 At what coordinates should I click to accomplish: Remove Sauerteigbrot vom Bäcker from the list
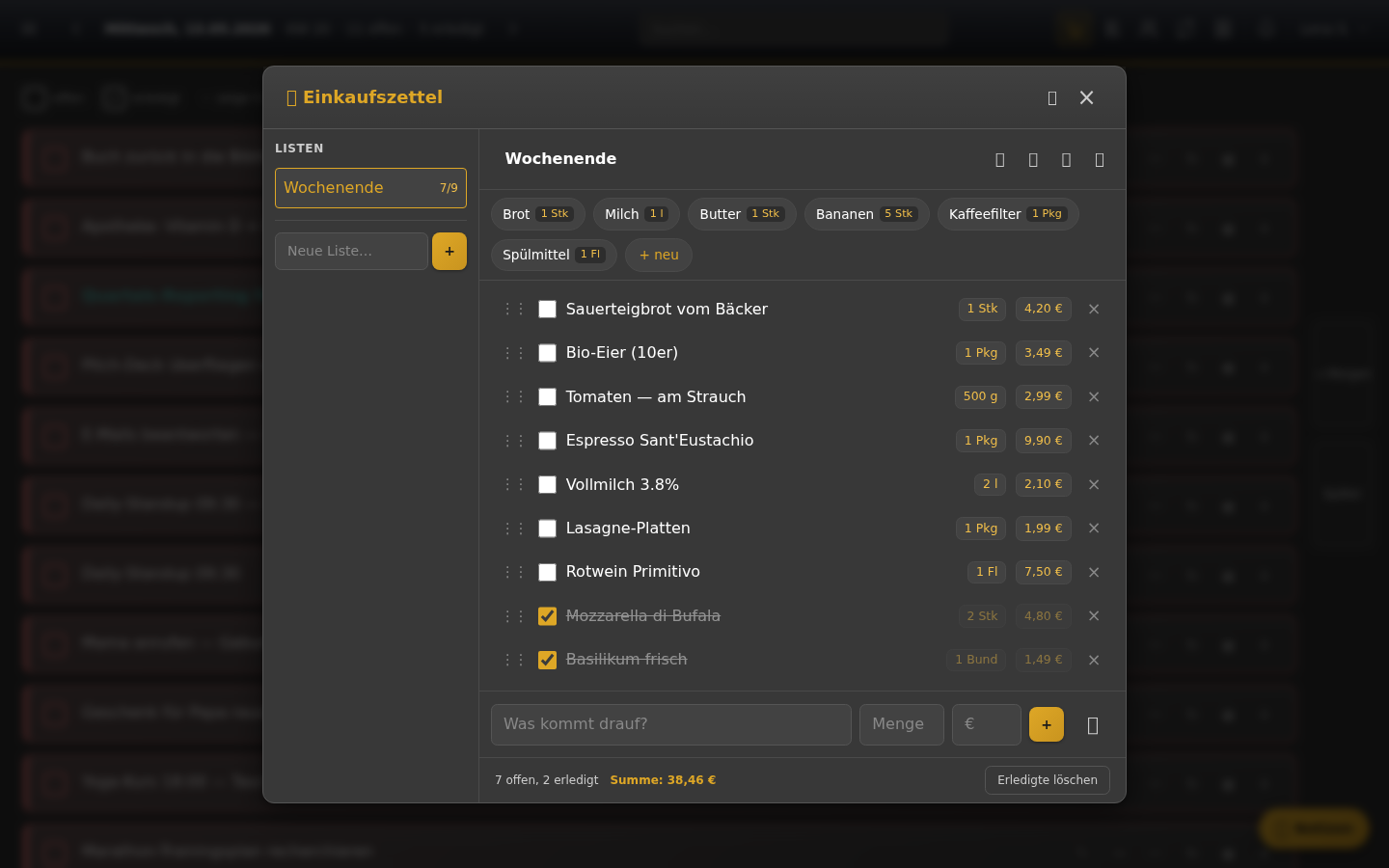[1094, 310]
